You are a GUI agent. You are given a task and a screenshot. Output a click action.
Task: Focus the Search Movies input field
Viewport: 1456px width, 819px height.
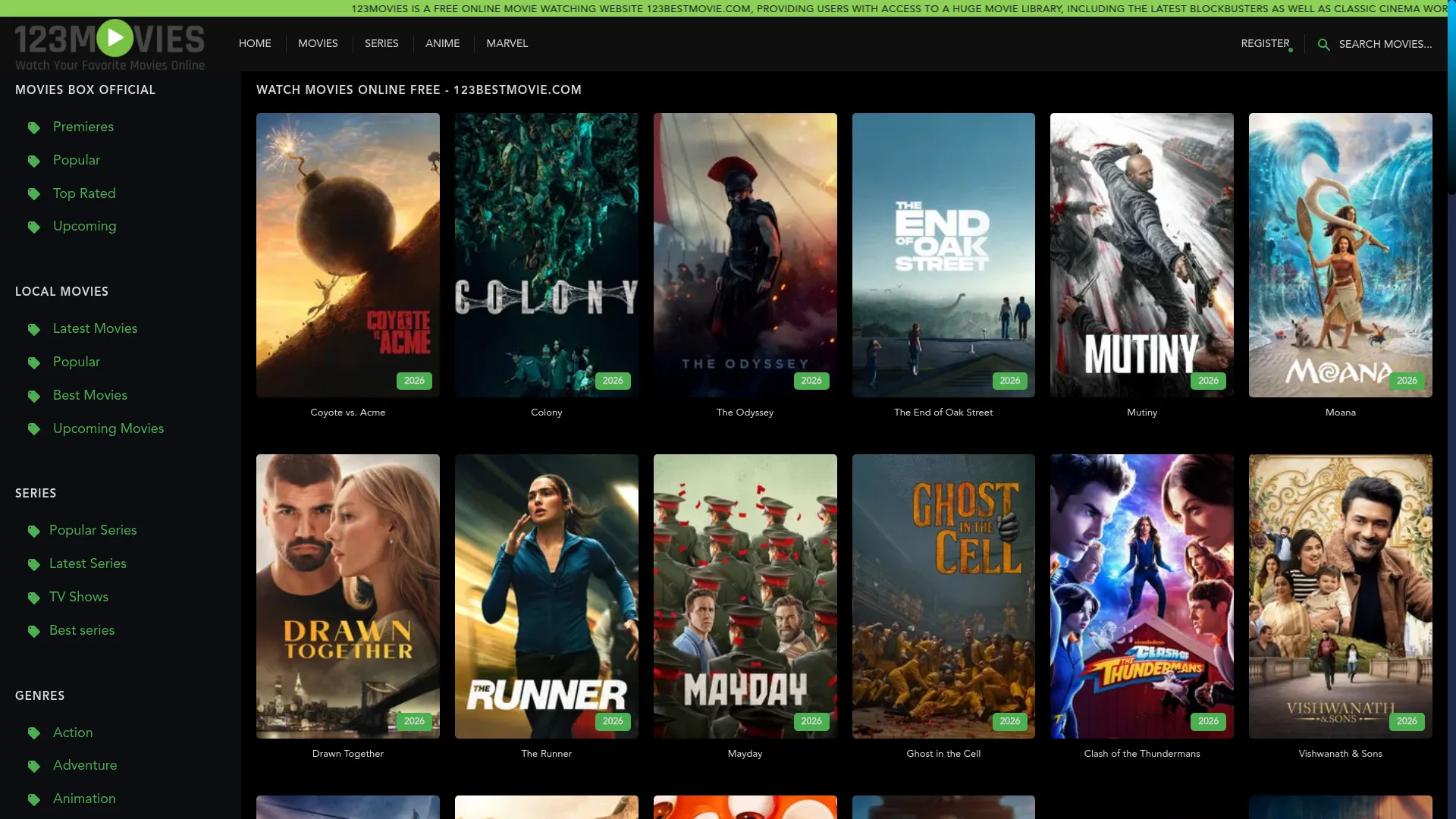(1385, 44)
